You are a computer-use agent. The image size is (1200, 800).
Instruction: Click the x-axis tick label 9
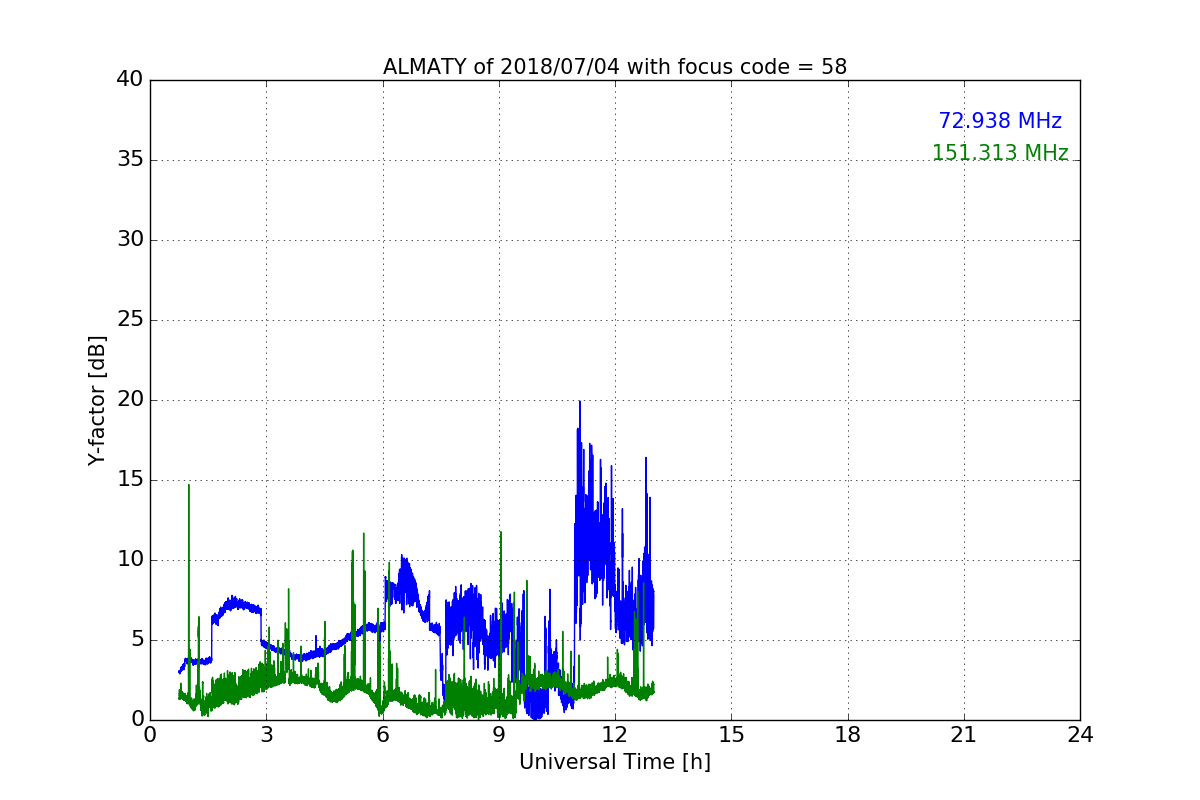click(x=499, y=735)
